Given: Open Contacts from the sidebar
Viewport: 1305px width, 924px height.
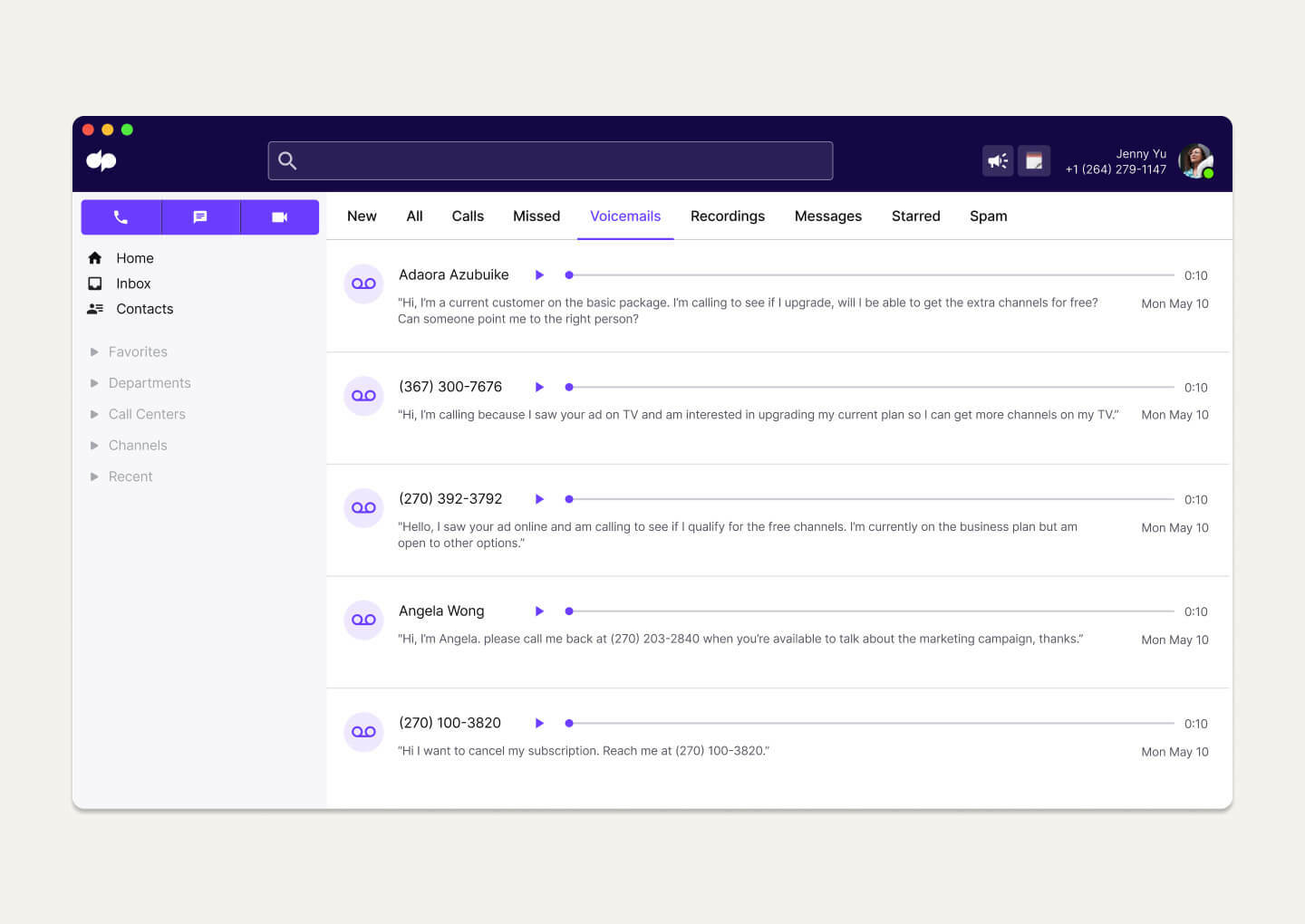Looking at the screenshot, I should (144, 308).
